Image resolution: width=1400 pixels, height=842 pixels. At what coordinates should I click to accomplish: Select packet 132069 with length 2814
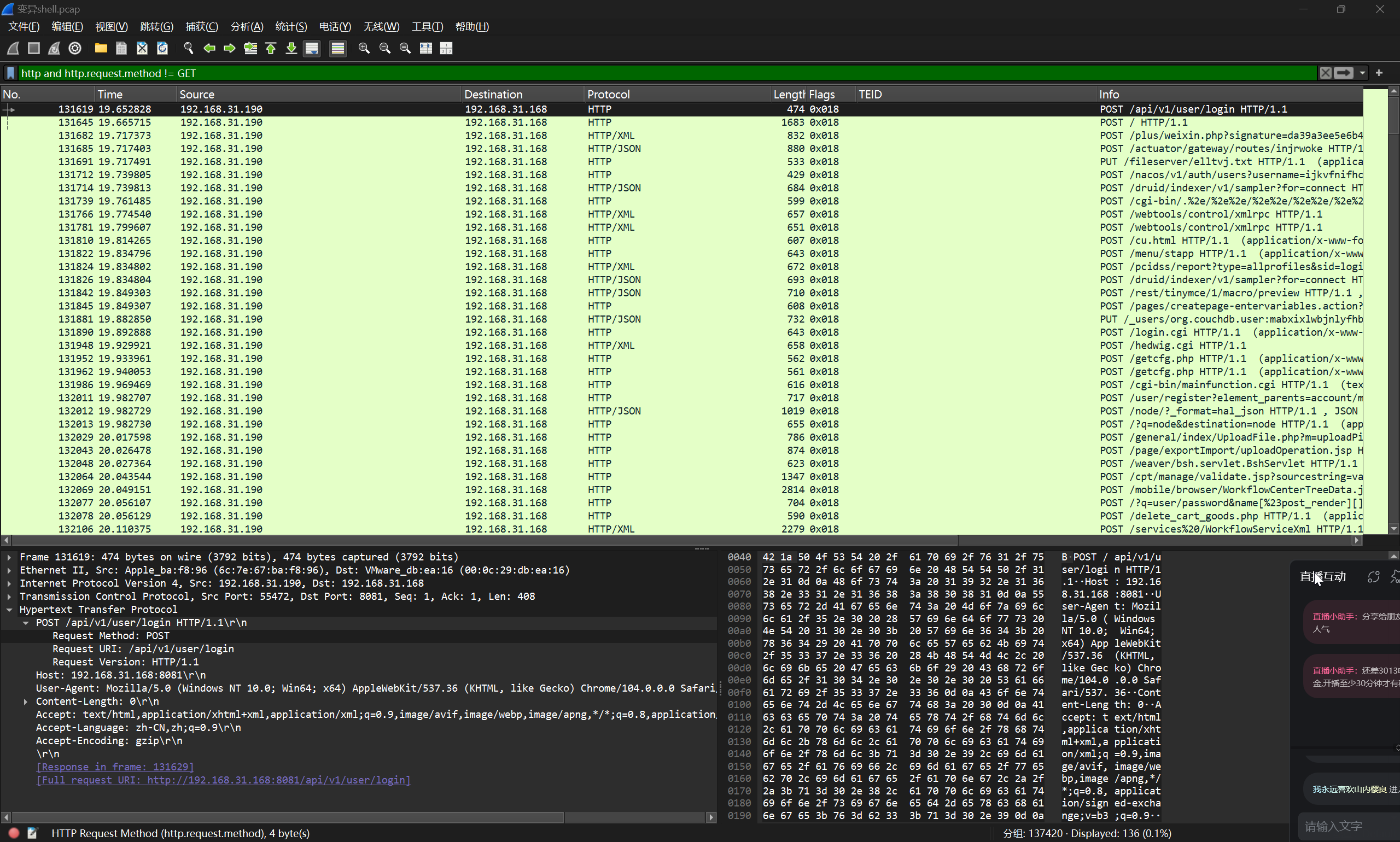click(681, 490)
